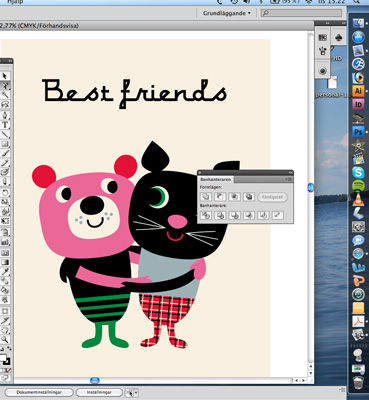Click the Dokumentinställningar button
Screen dimensions: 369x400
click(40, 392)
